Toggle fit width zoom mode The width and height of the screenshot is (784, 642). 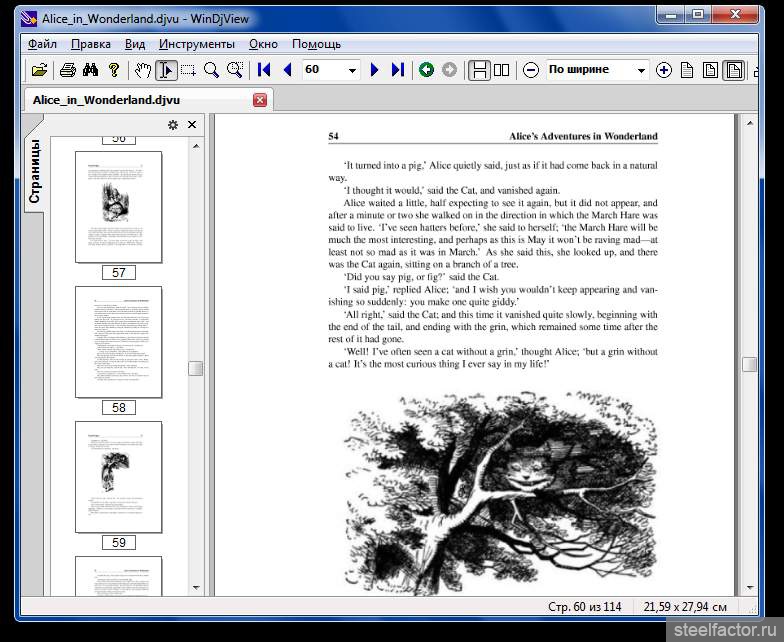734,70
